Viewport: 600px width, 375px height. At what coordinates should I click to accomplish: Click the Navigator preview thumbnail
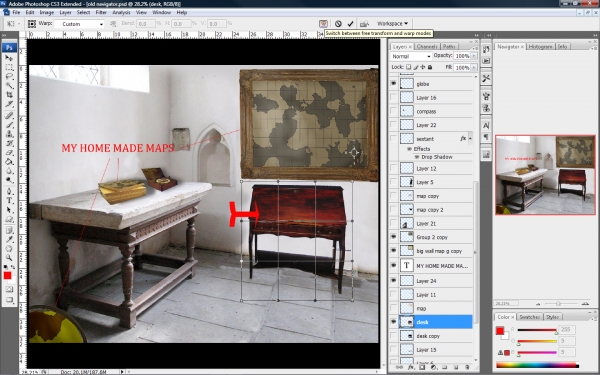[x=545, y=175]
